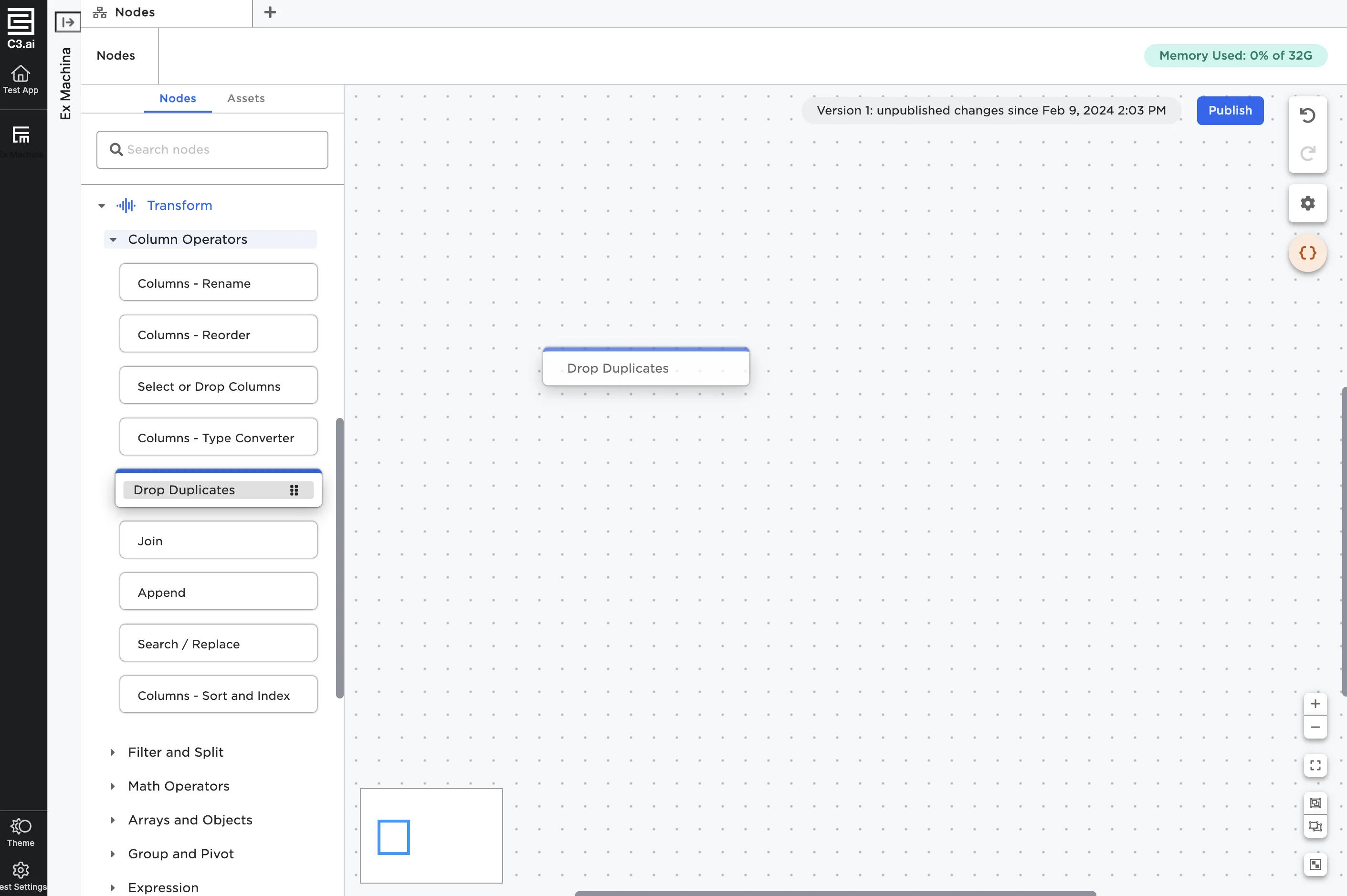This screenshot has width=1347, height=896.
Task: Expand the Filter and Split group
Action: [x=113, y=752]
